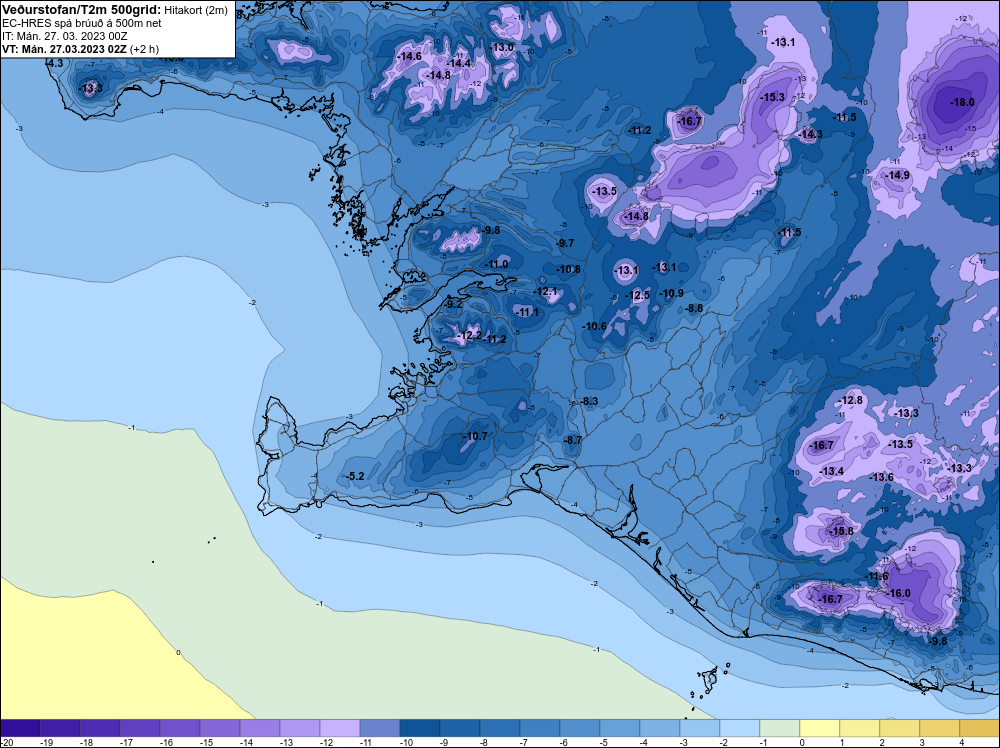The image size is (1000, 748).
Task: Click the -10.6 temperature label
Action: point(594,326)
